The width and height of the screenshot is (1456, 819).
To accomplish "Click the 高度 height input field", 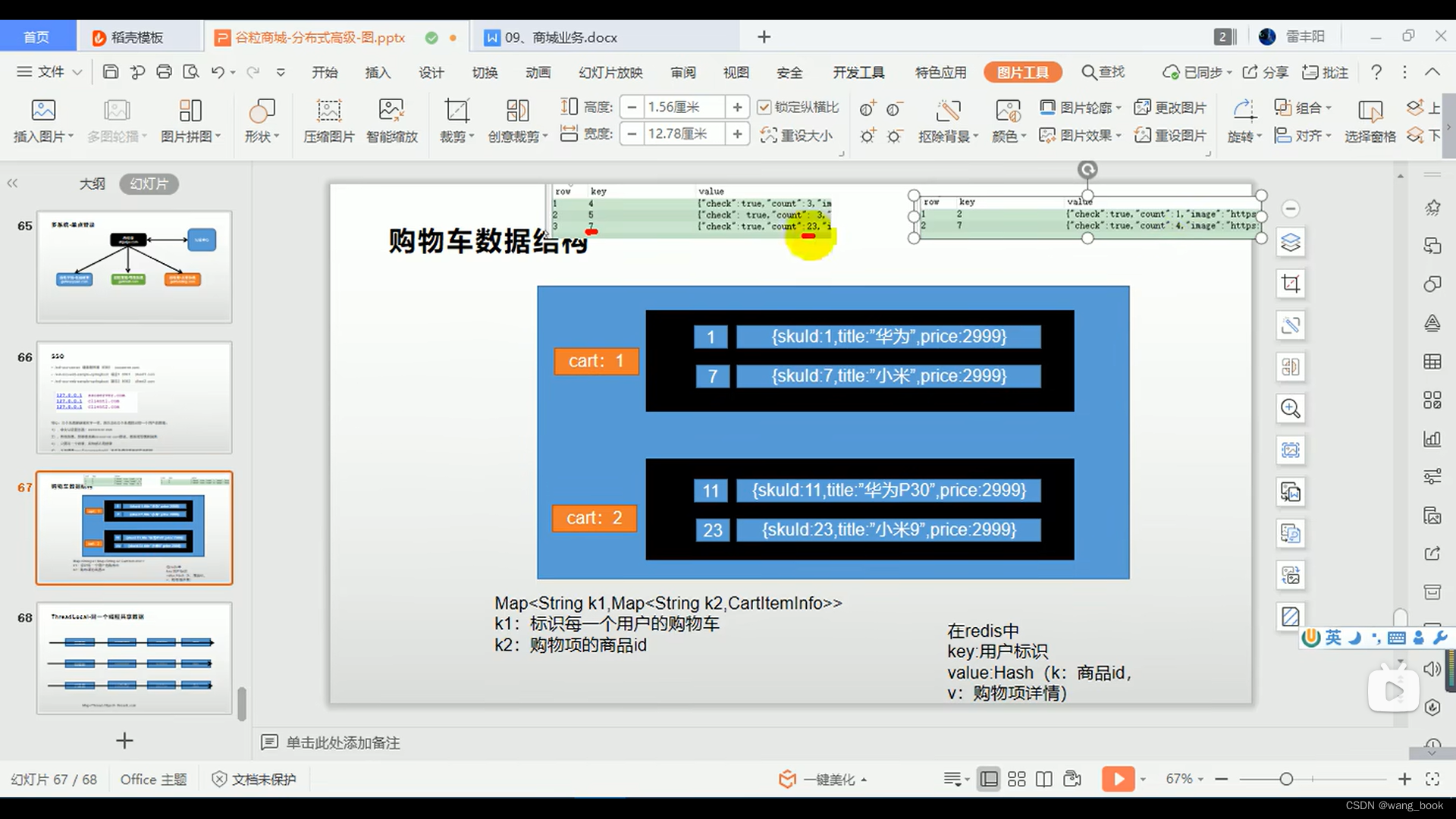I will 685,107.
